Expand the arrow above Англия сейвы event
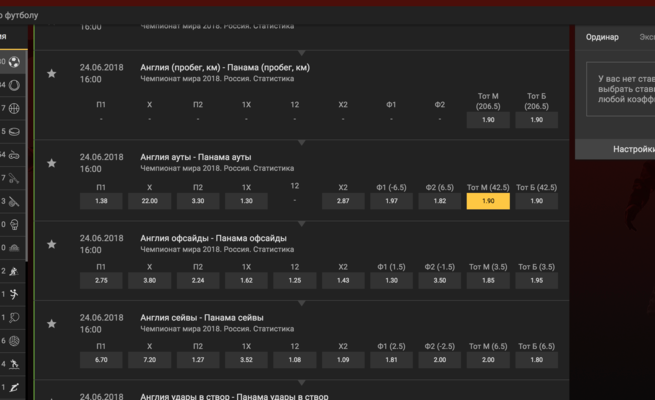The image size is (655, 400). [x=303, y=302]
